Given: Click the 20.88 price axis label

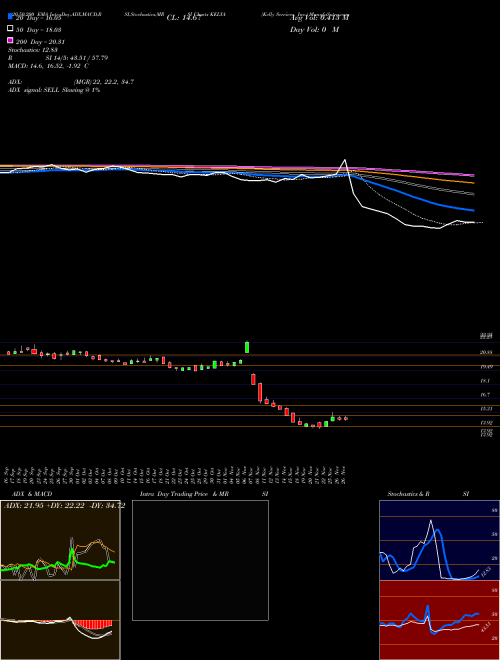Looking at the screenshot, I should click(486, 352).
